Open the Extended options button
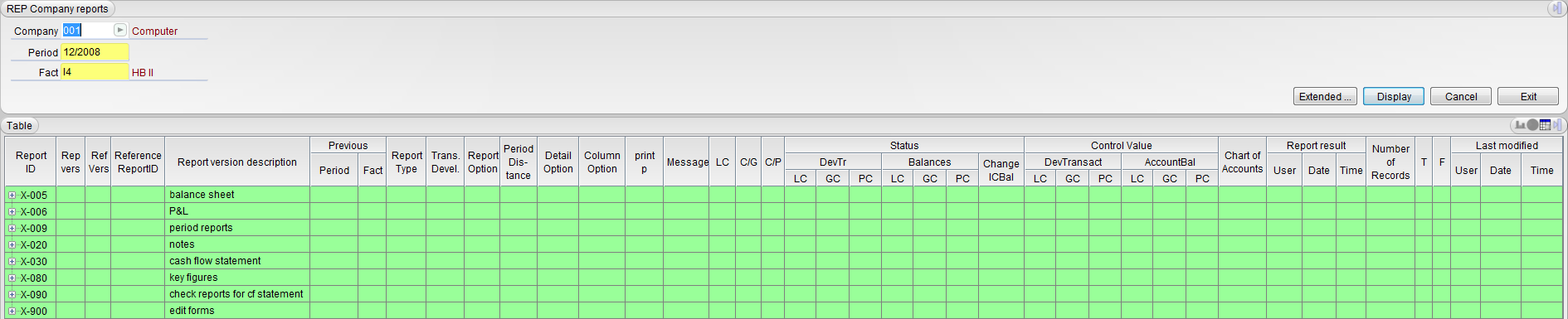 1325,97
